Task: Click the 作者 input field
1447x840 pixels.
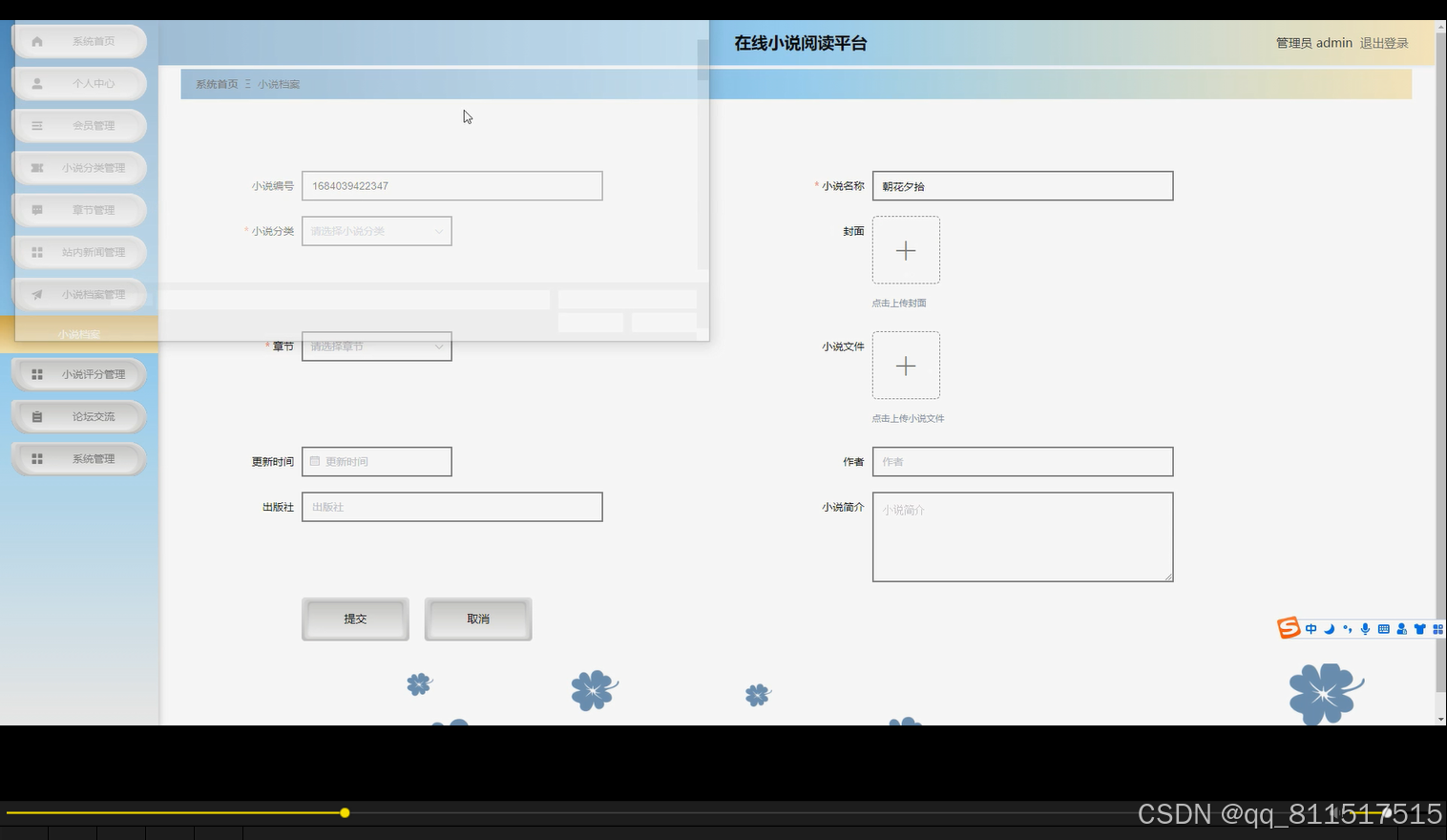Action: click(1022, 461)
